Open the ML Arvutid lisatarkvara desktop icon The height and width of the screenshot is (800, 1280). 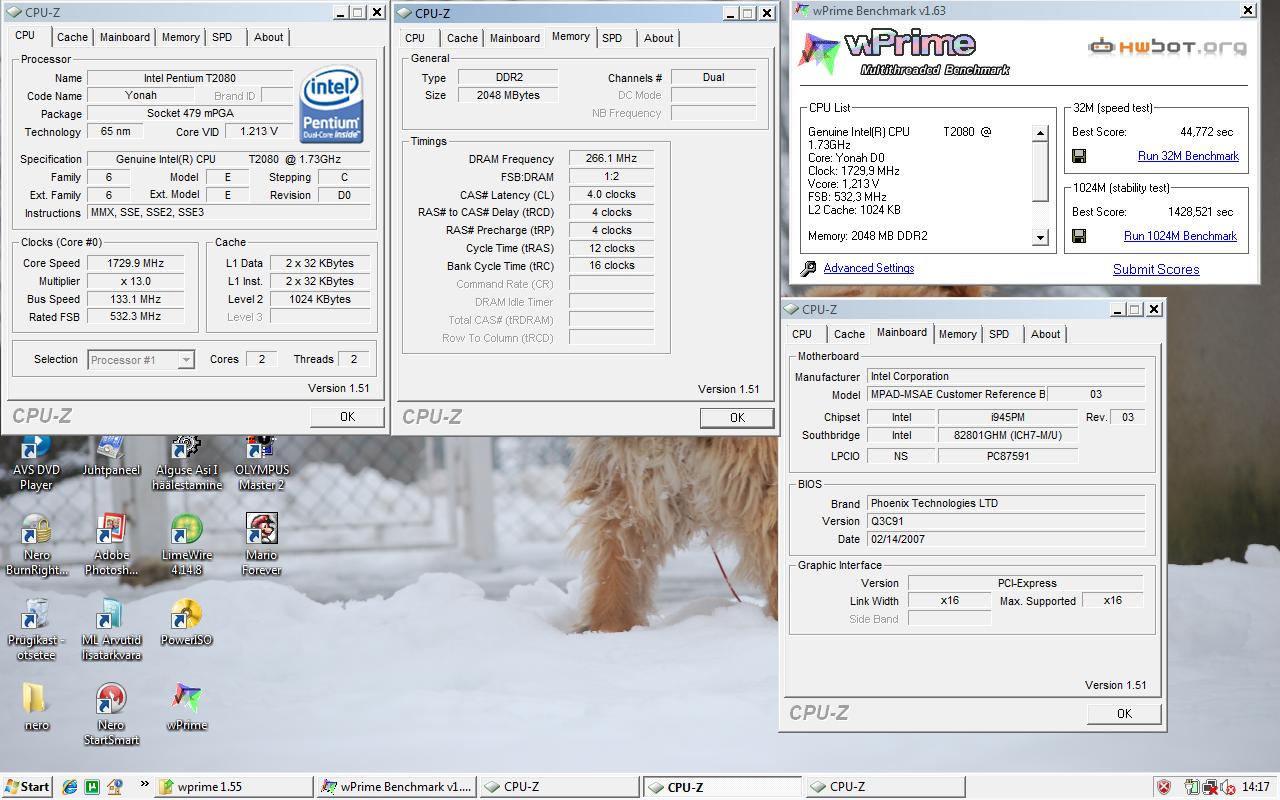[111, 630]
